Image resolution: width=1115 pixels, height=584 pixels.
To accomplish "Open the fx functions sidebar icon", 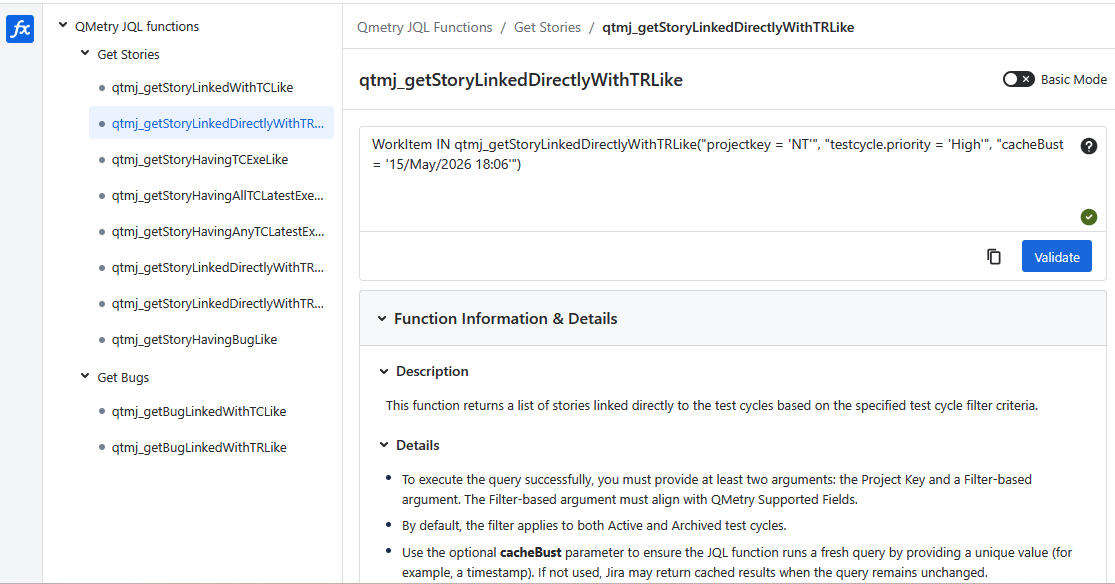I will click(20, 29).
